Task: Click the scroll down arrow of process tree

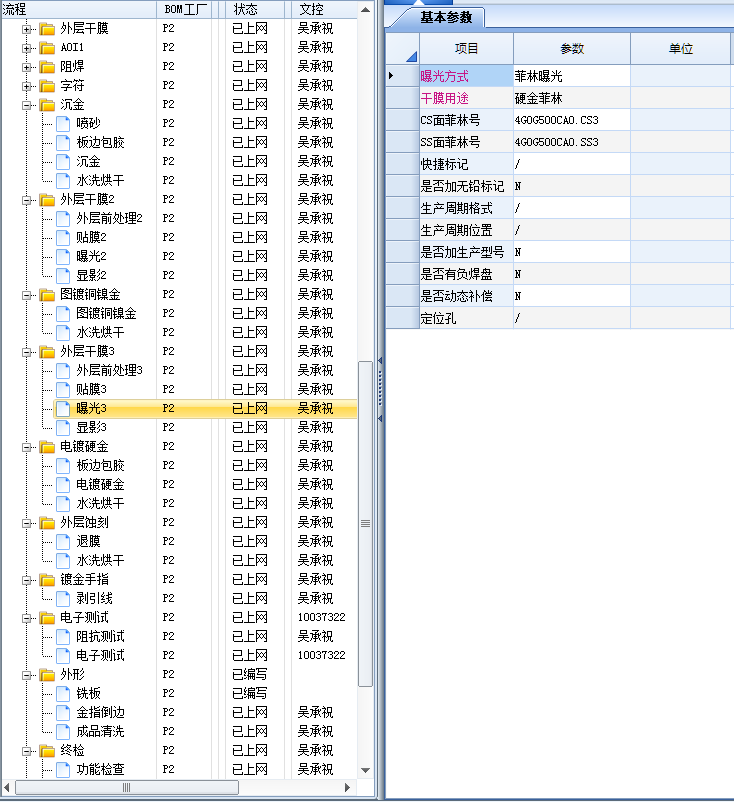Action: (365, 770)
